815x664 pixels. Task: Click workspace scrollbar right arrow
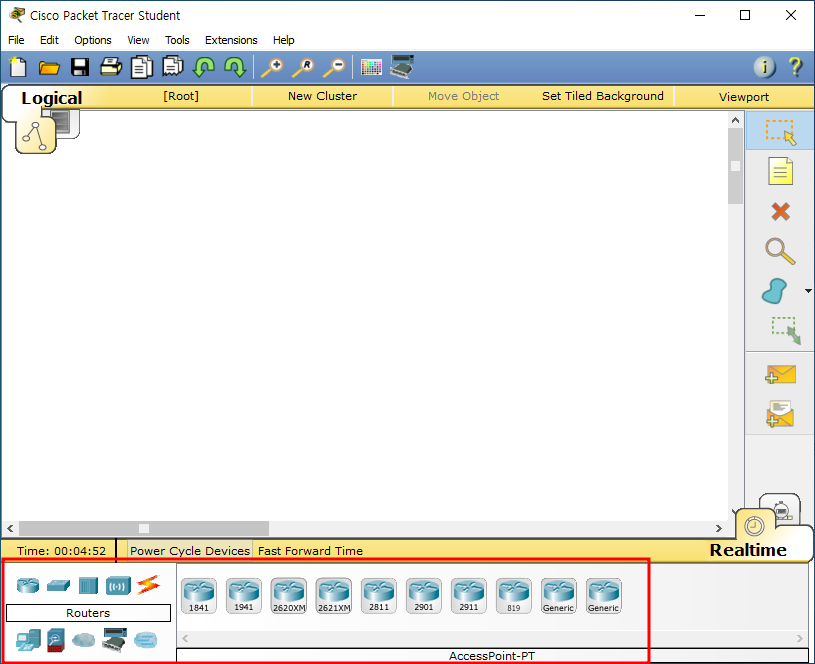coord(719,528)
